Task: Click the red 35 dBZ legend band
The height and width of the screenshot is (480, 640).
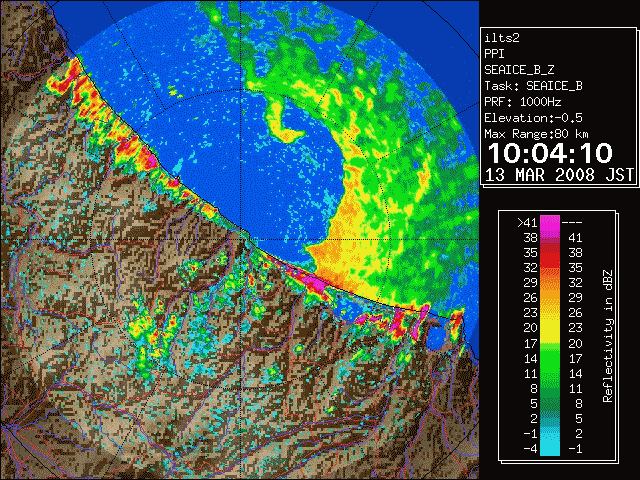Action: (550, 253)
